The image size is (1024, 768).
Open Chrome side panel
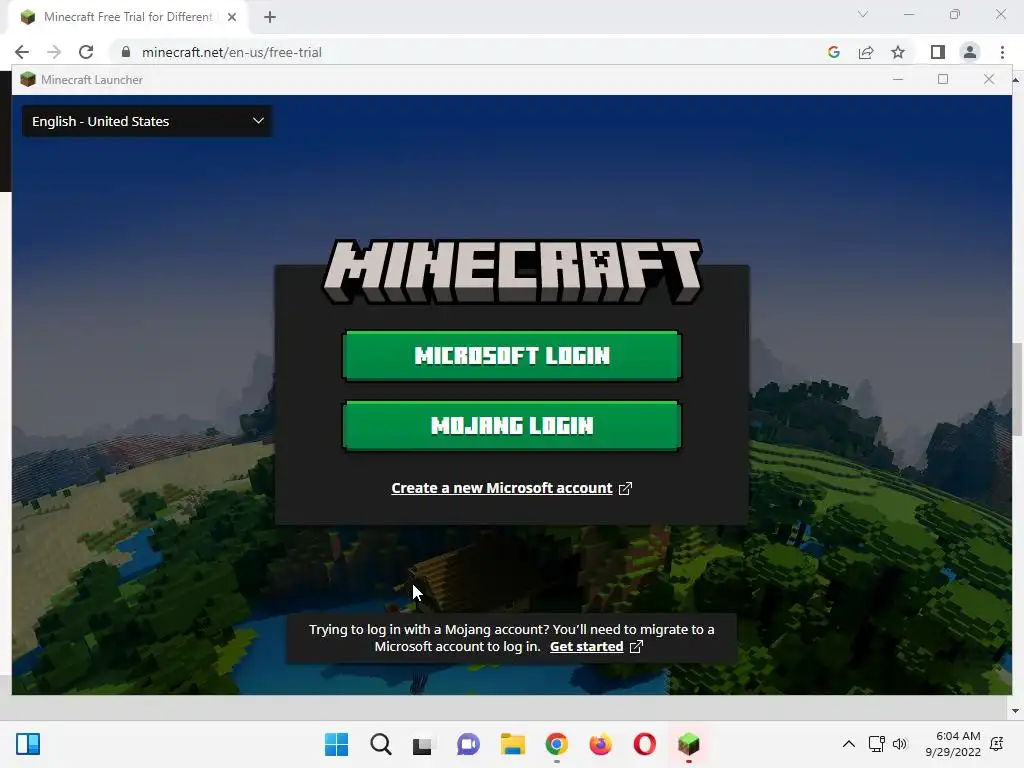[x=938, y=52]
